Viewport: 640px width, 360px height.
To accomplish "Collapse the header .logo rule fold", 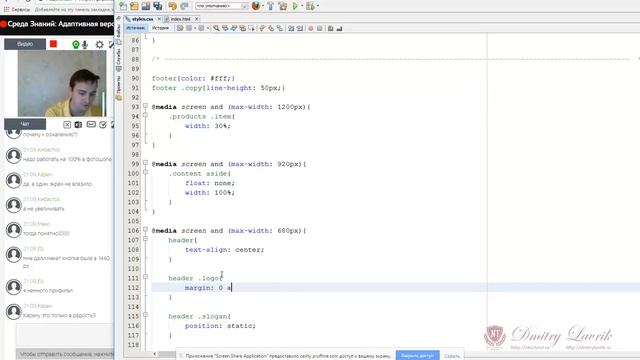I will coord(145,277).
